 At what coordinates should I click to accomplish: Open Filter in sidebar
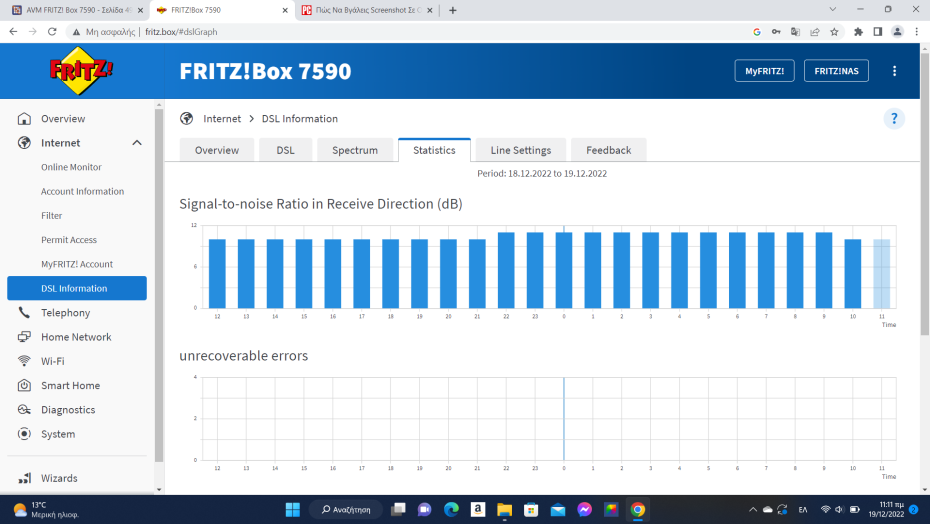pyautogui.click(x=52, y=216)
